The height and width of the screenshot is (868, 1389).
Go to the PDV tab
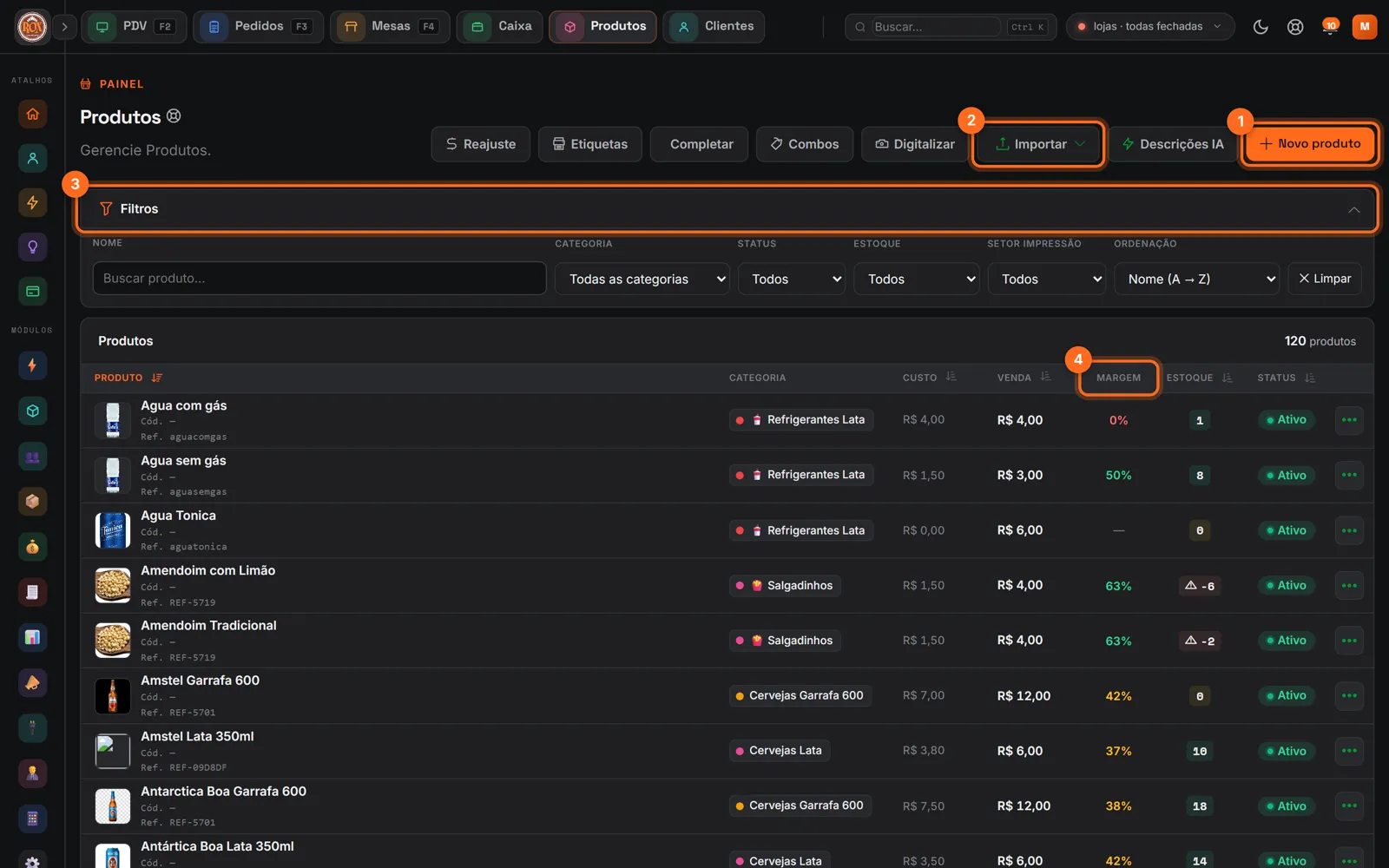134,27
